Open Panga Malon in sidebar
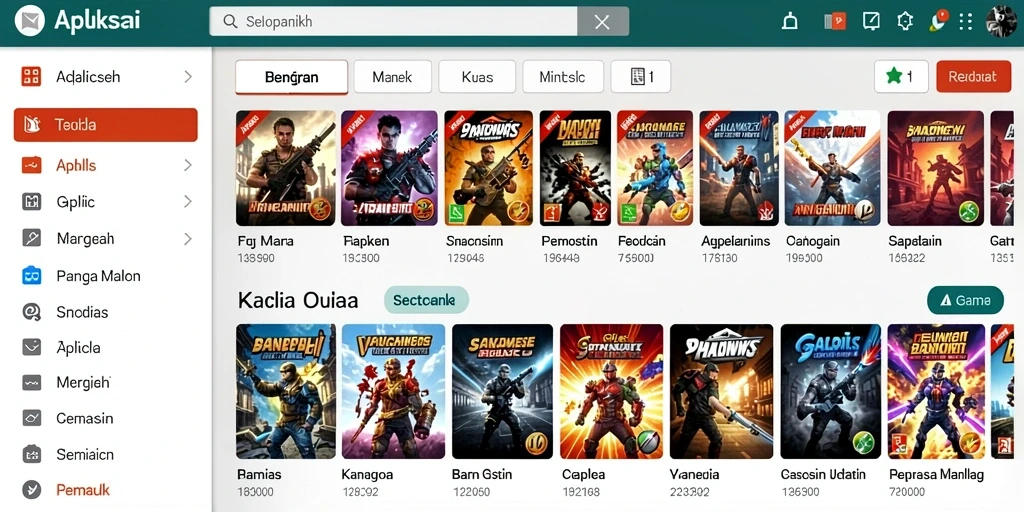 (99, 276)
